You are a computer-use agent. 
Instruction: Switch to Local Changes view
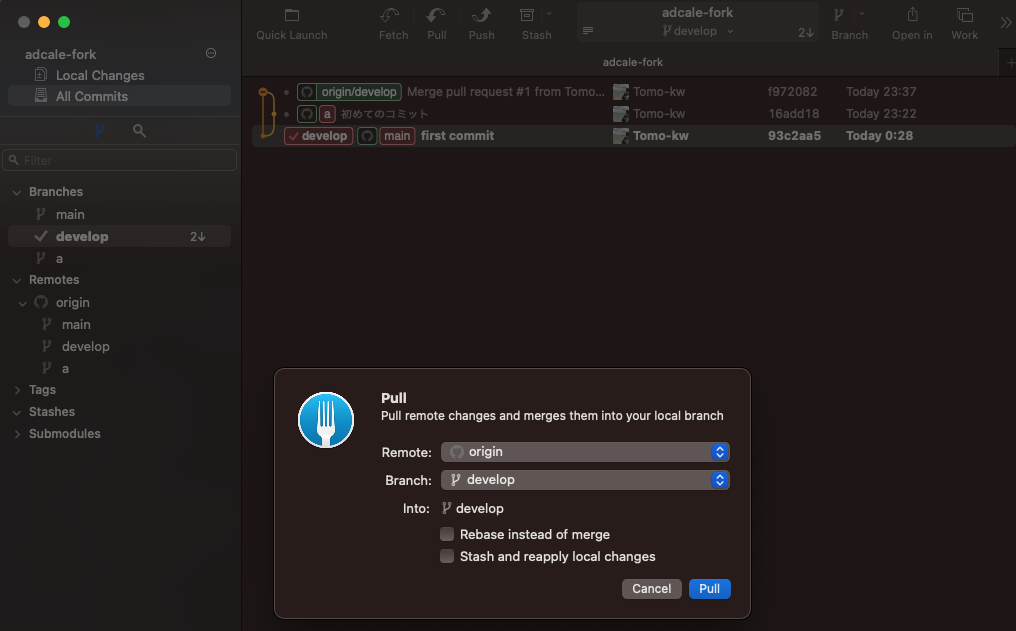tap(103, 75)
